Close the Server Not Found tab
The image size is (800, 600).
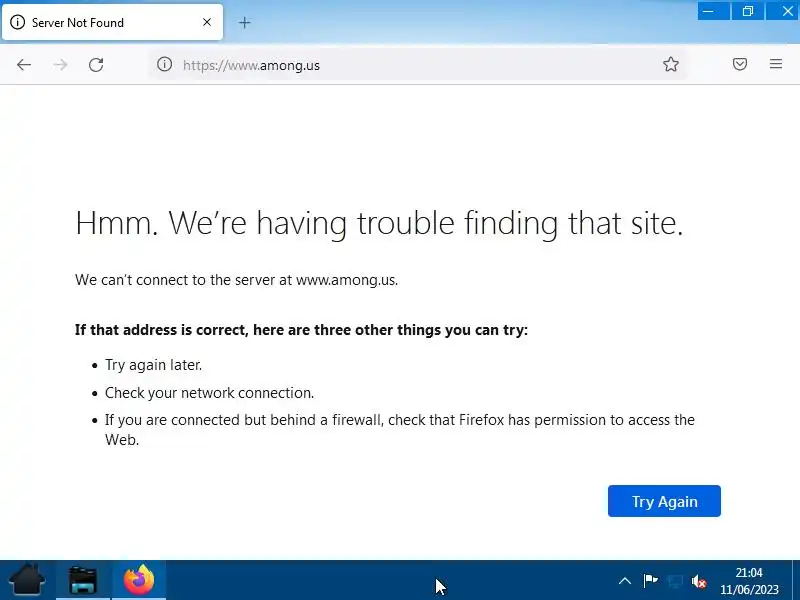(x=207, y=22)
